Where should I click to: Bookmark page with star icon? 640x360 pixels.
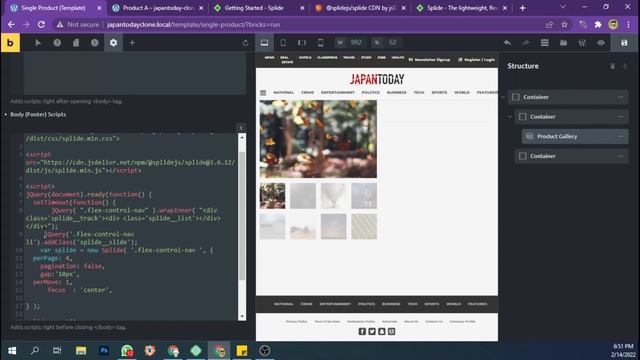tap(564, 24)
